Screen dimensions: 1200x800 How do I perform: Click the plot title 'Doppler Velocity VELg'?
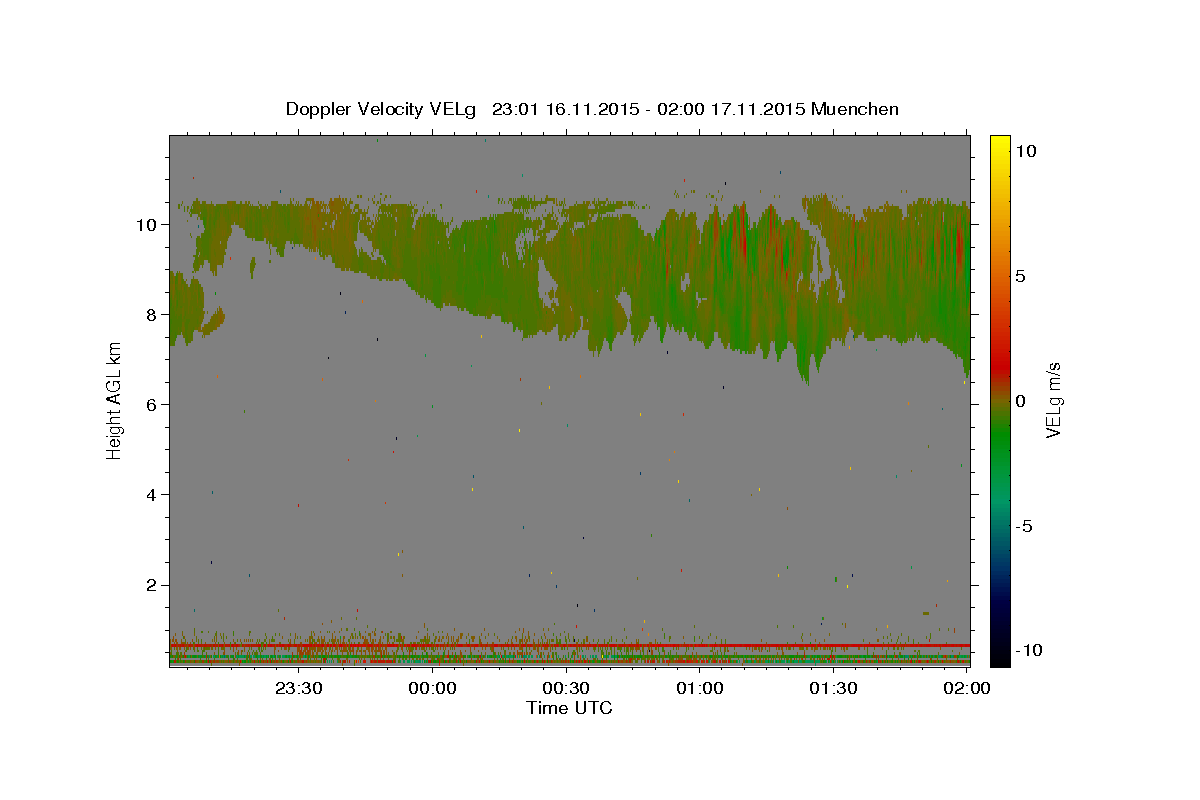381,109
